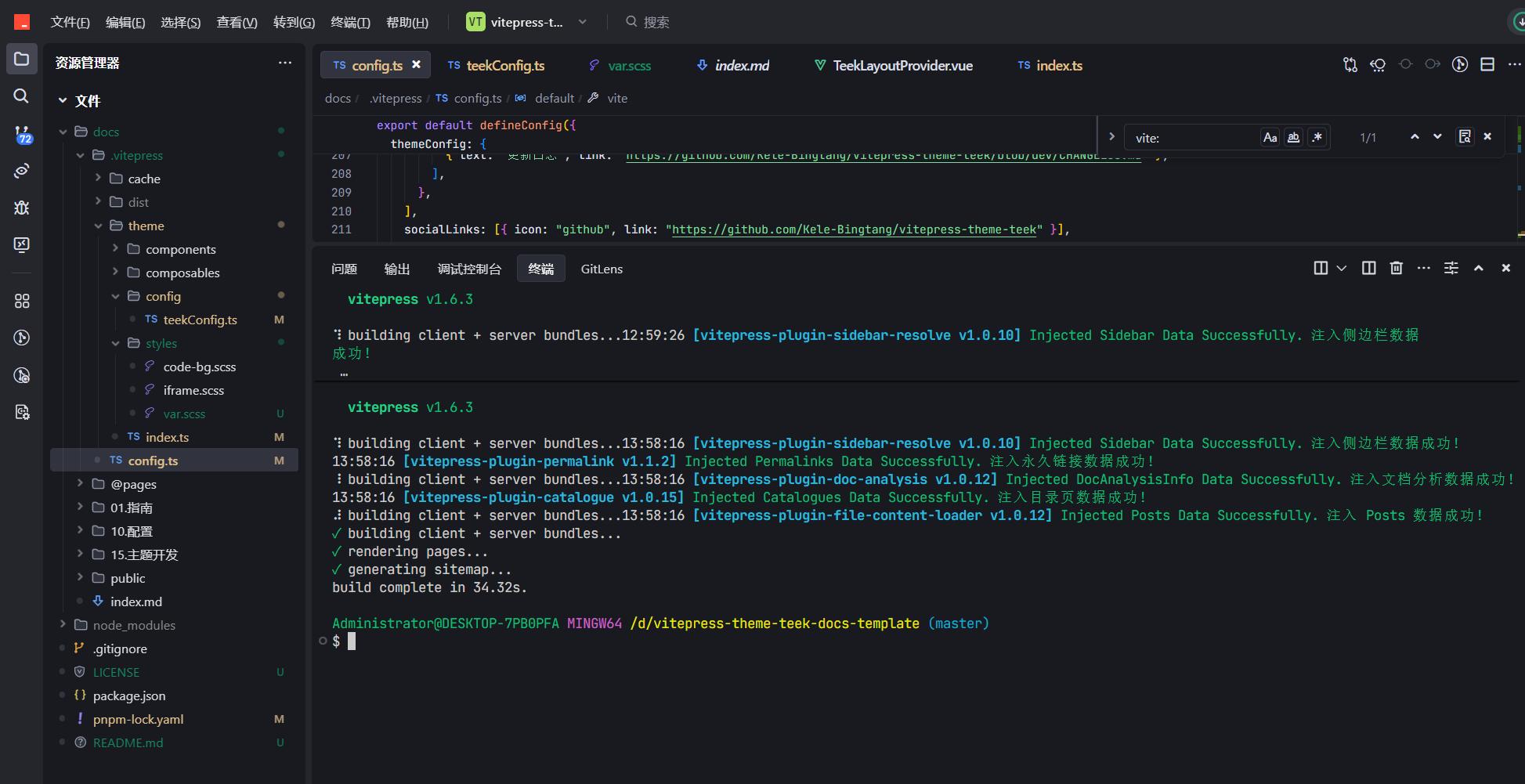Open the 终端(T) menu
This screenshot has width=1525, height=784.
click(351, 22)
